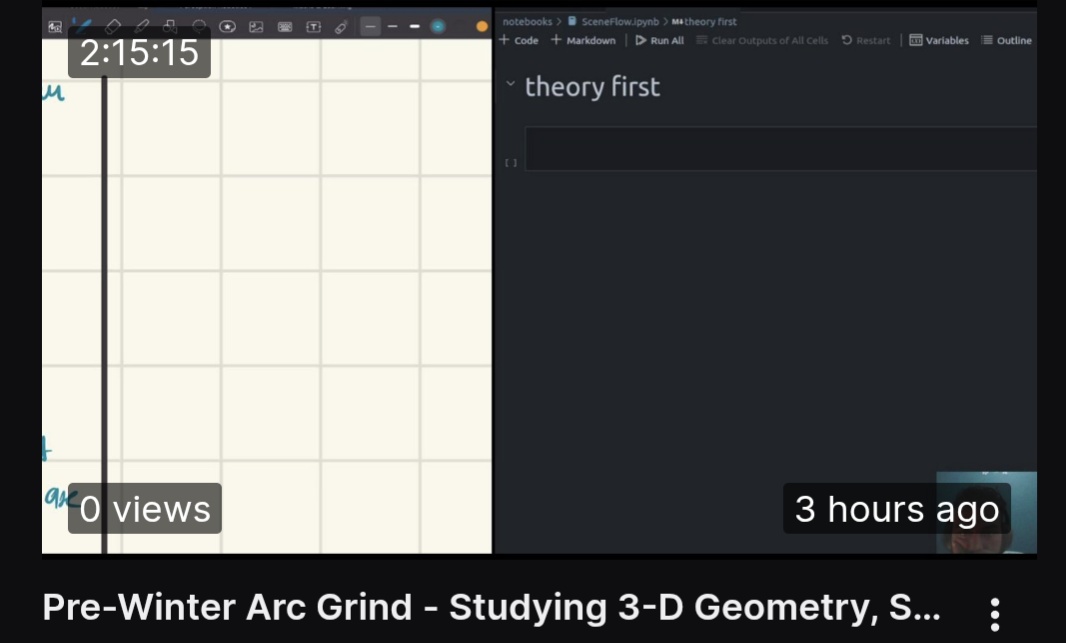Screen dimensions: 1066x643
Task: Collapse the 'theory first' section chevron
Action: point(511,84)
